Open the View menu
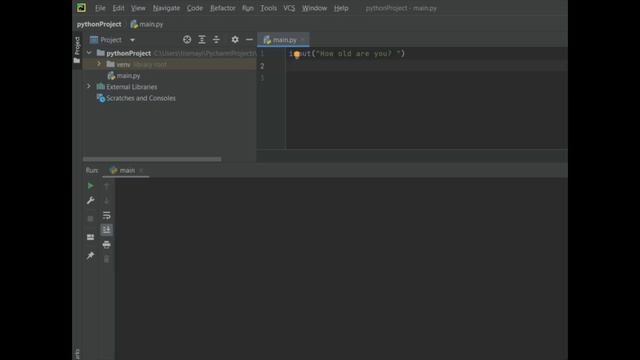 tap(138, 8)
